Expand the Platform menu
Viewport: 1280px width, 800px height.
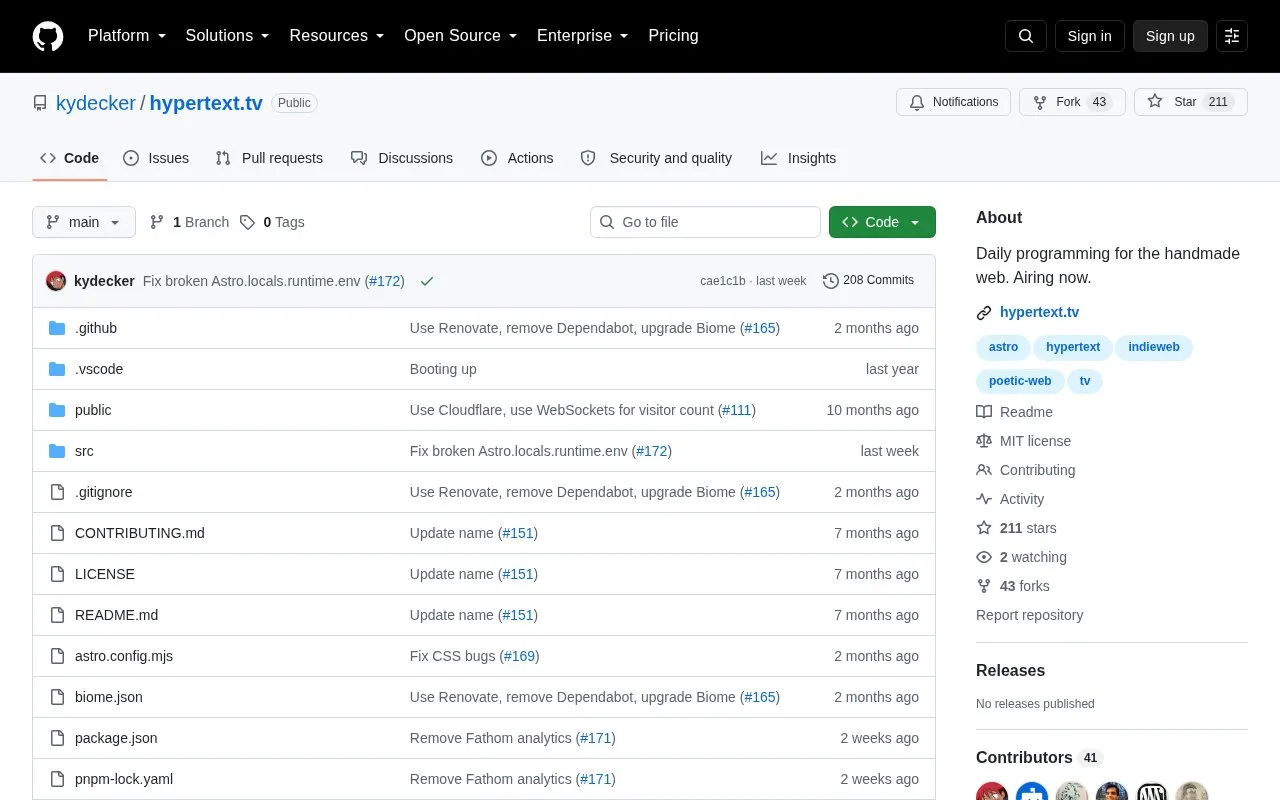[127, 36]
